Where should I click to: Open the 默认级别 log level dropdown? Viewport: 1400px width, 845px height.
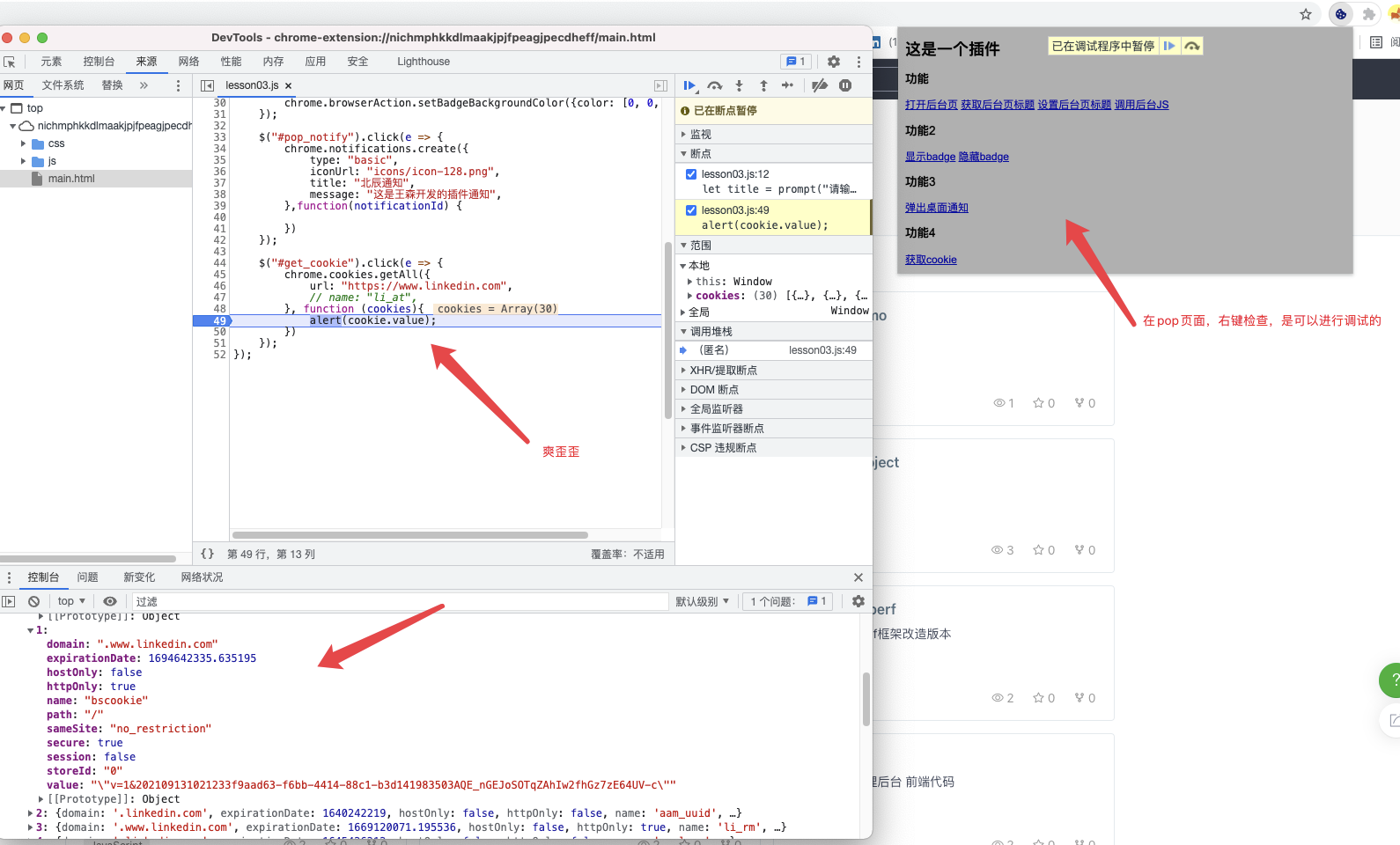[703, 601]
